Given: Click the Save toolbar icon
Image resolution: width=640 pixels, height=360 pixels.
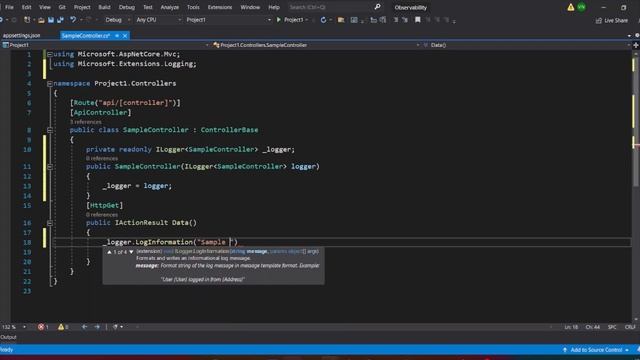Looking at the screenshot, I should point(51,20).
